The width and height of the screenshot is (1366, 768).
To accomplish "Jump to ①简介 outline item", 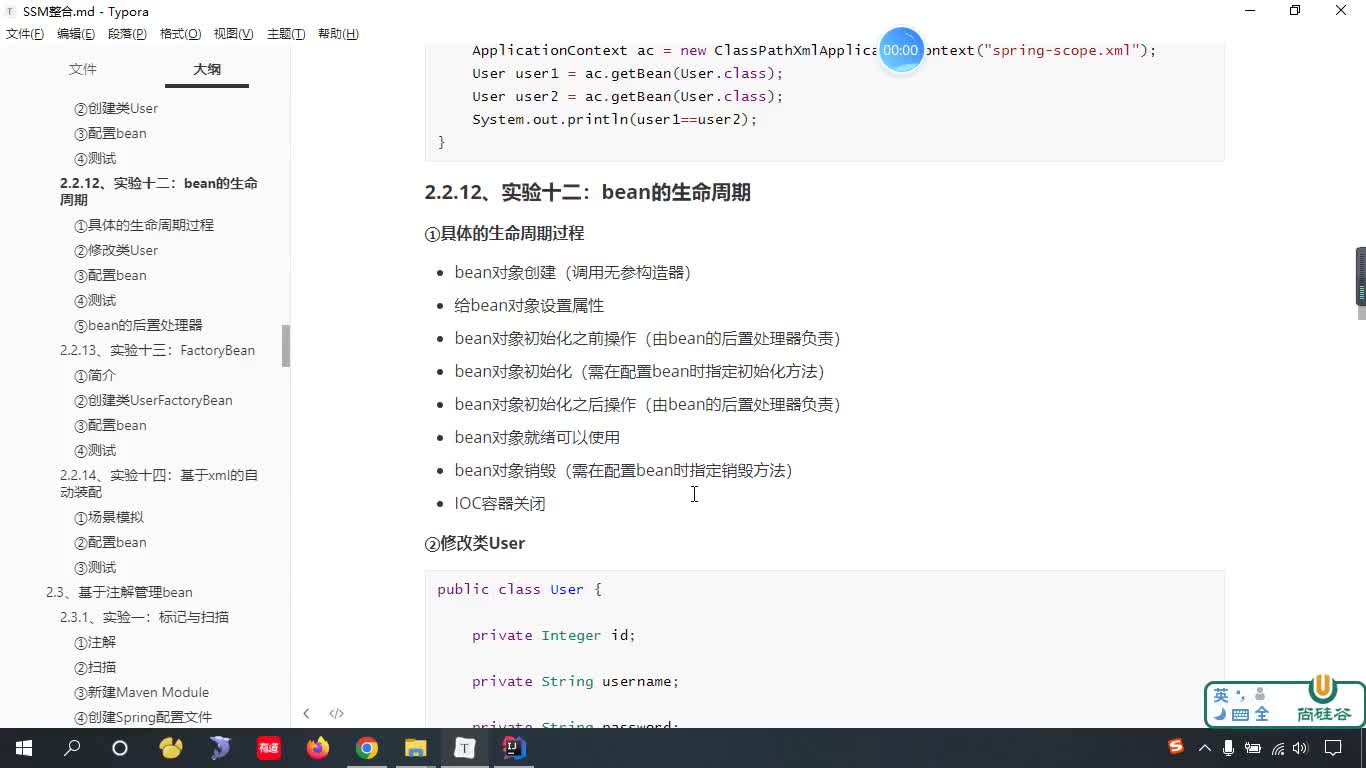I will click(x=95, y=375).
